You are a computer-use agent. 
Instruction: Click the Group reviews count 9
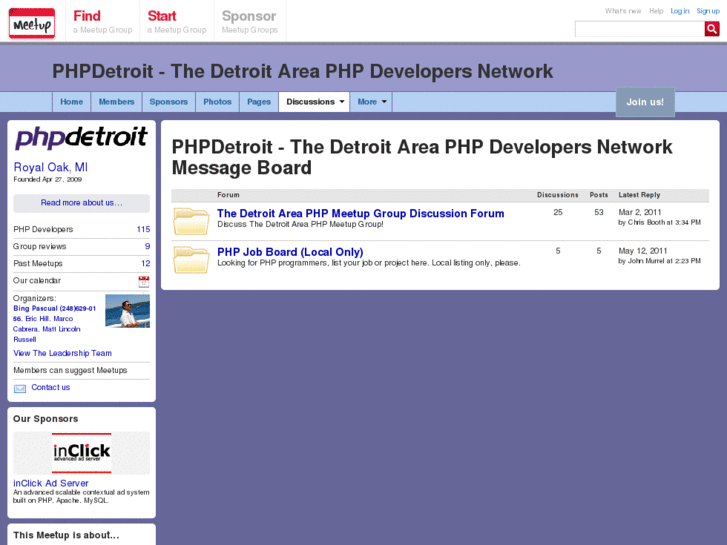147,246
